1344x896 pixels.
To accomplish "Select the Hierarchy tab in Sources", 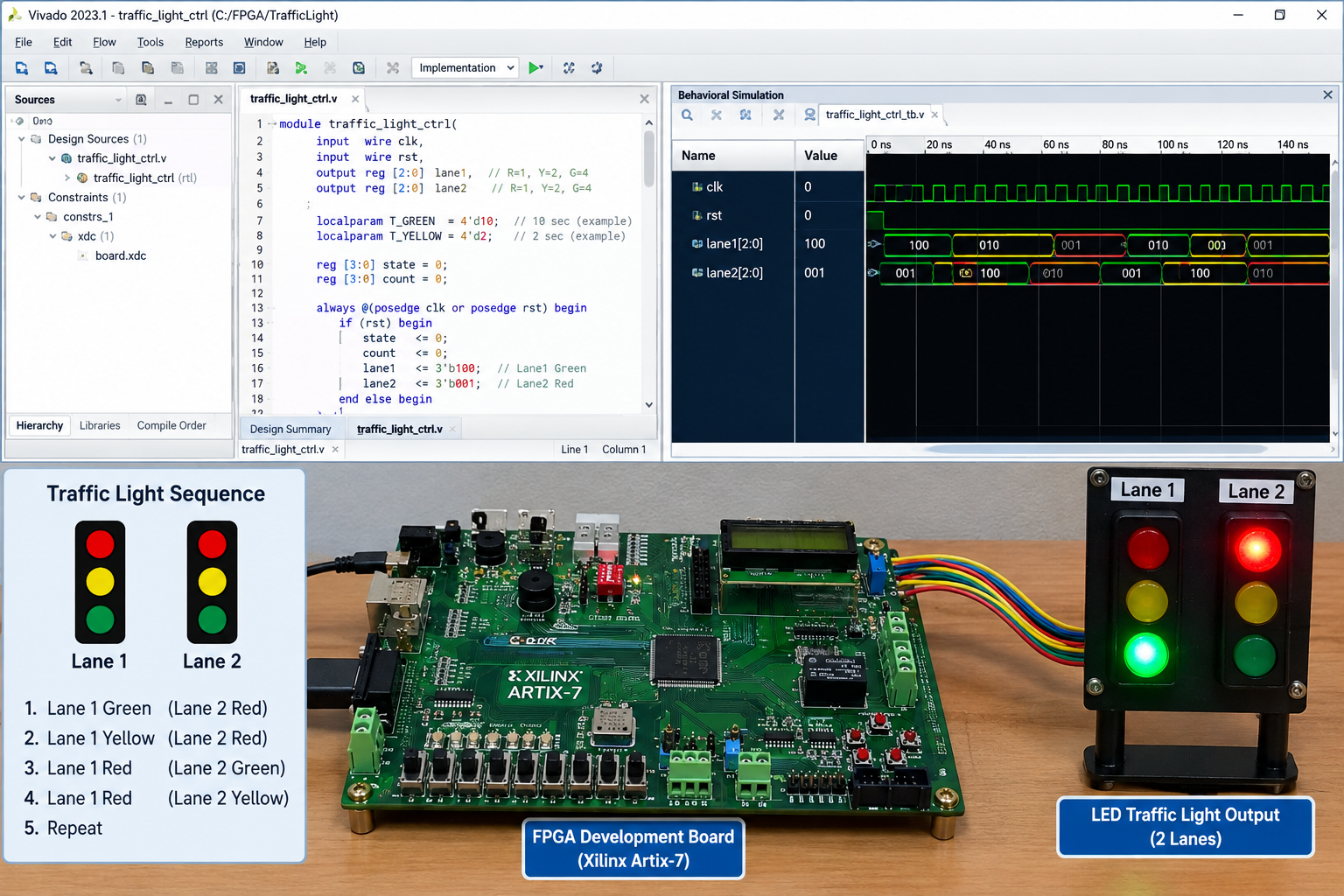I will [x=39, y=426].
